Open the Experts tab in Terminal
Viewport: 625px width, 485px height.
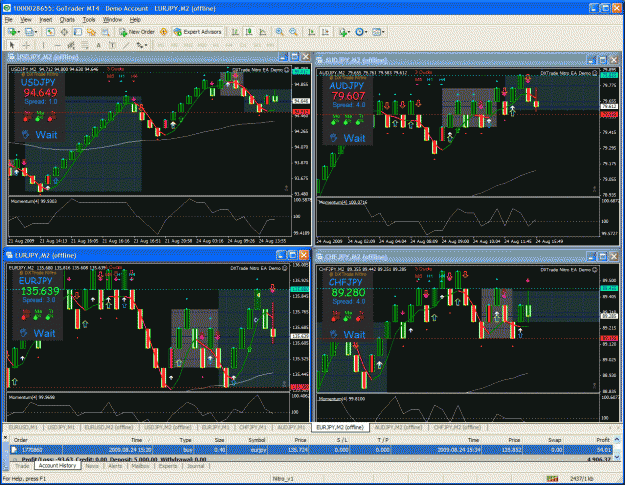[x=168, y=466]
